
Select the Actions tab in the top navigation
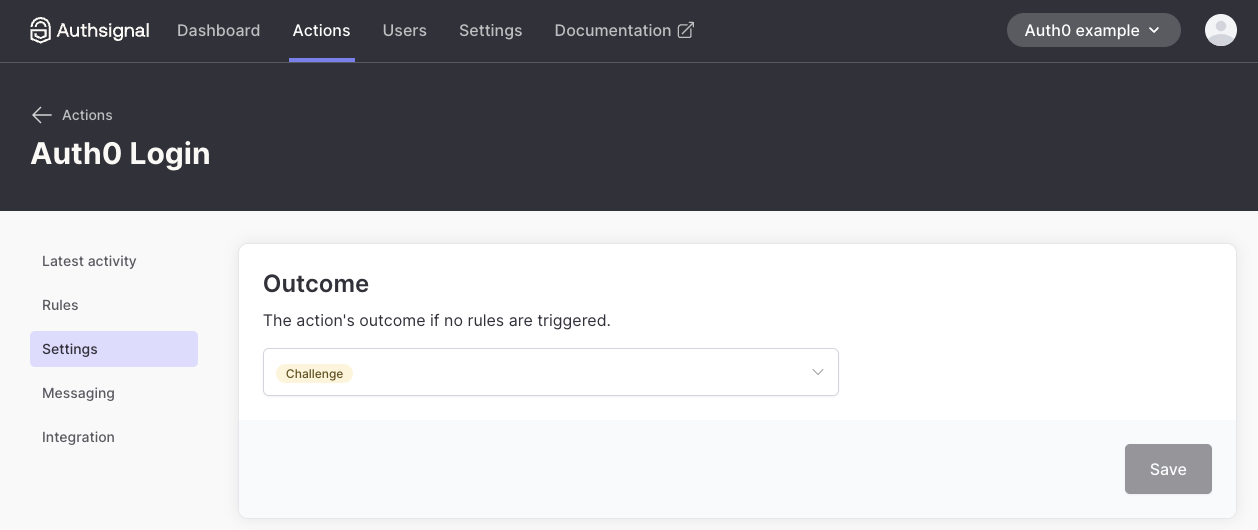[321, 30]
